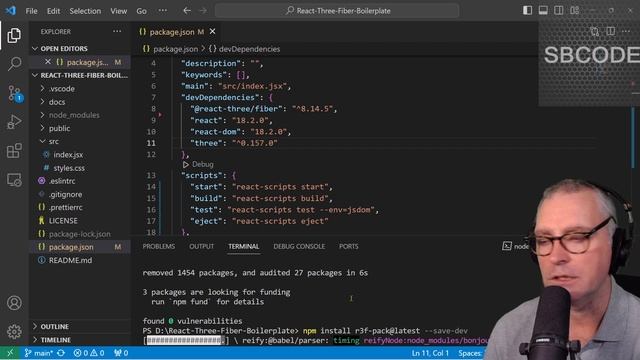Click errors and warnings count in status bar
The width and height of the screenshot is (640, 360).
coord(89,353)
